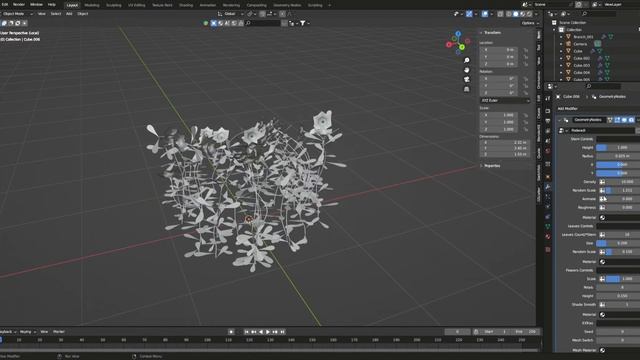Open the Object Mode dropdown

click(16, 14)
